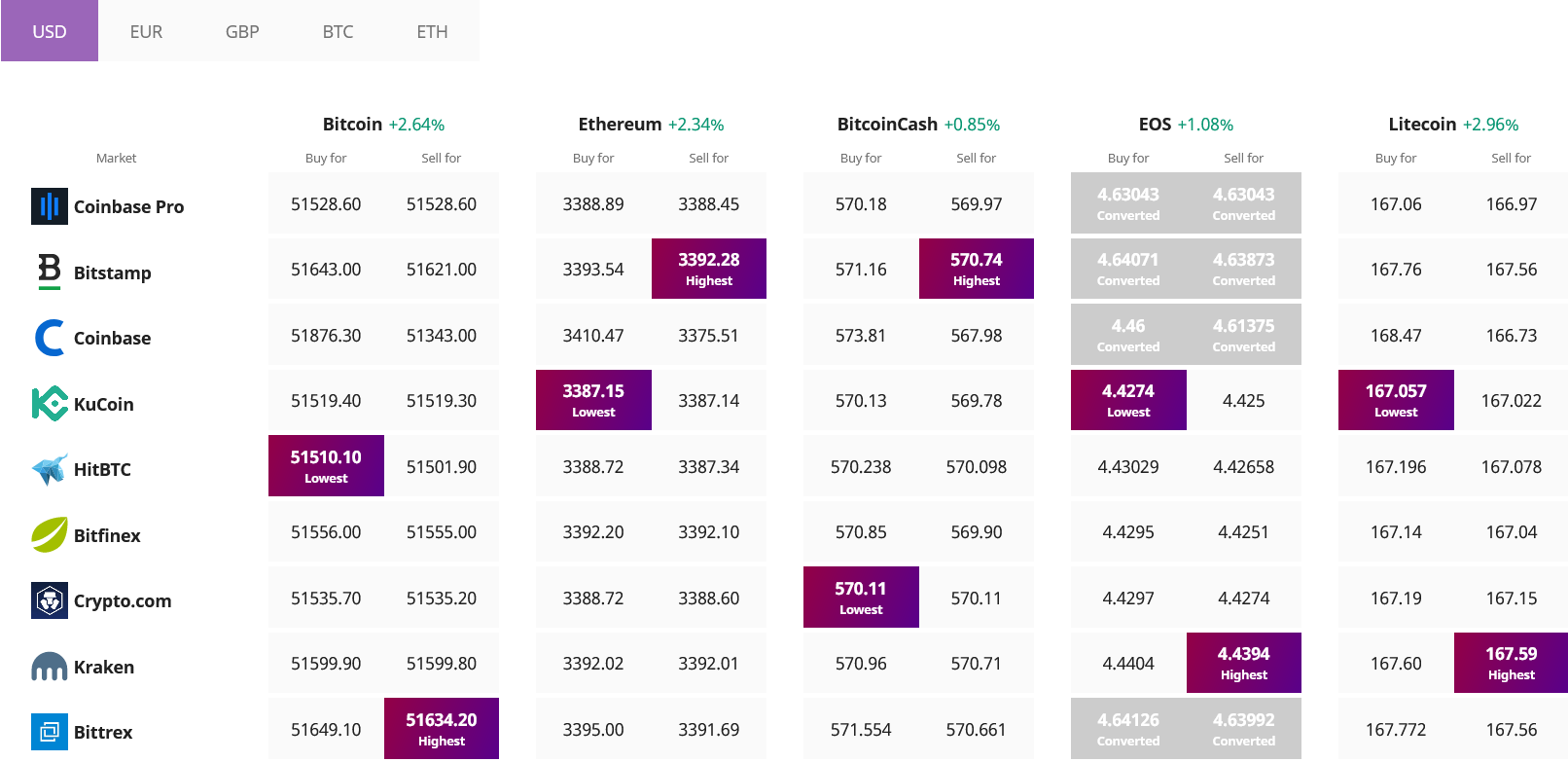Open the Coinbase Pro market name

(128, 206)
